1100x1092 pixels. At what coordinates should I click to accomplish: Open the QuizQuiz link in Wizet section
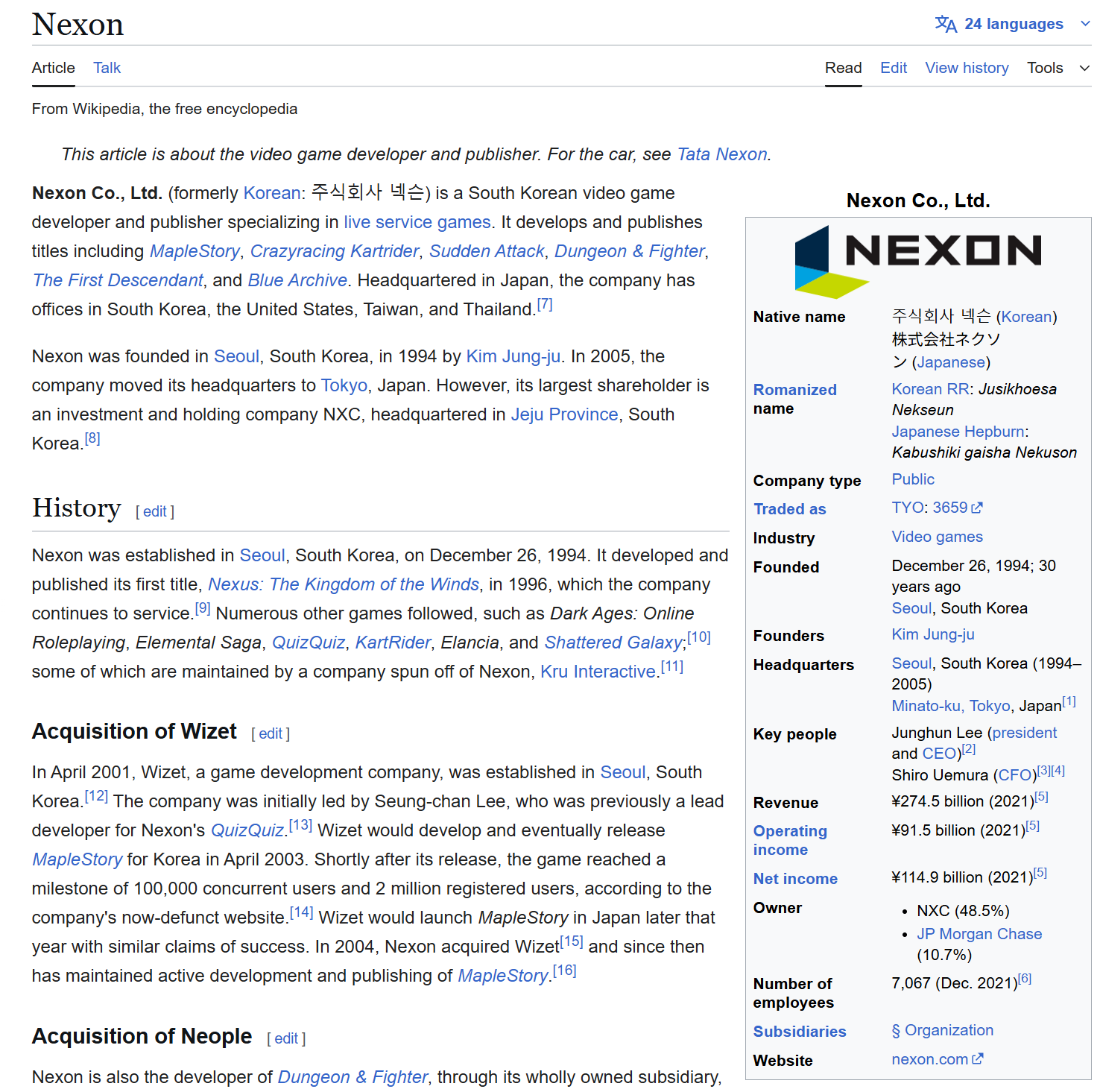247,830
